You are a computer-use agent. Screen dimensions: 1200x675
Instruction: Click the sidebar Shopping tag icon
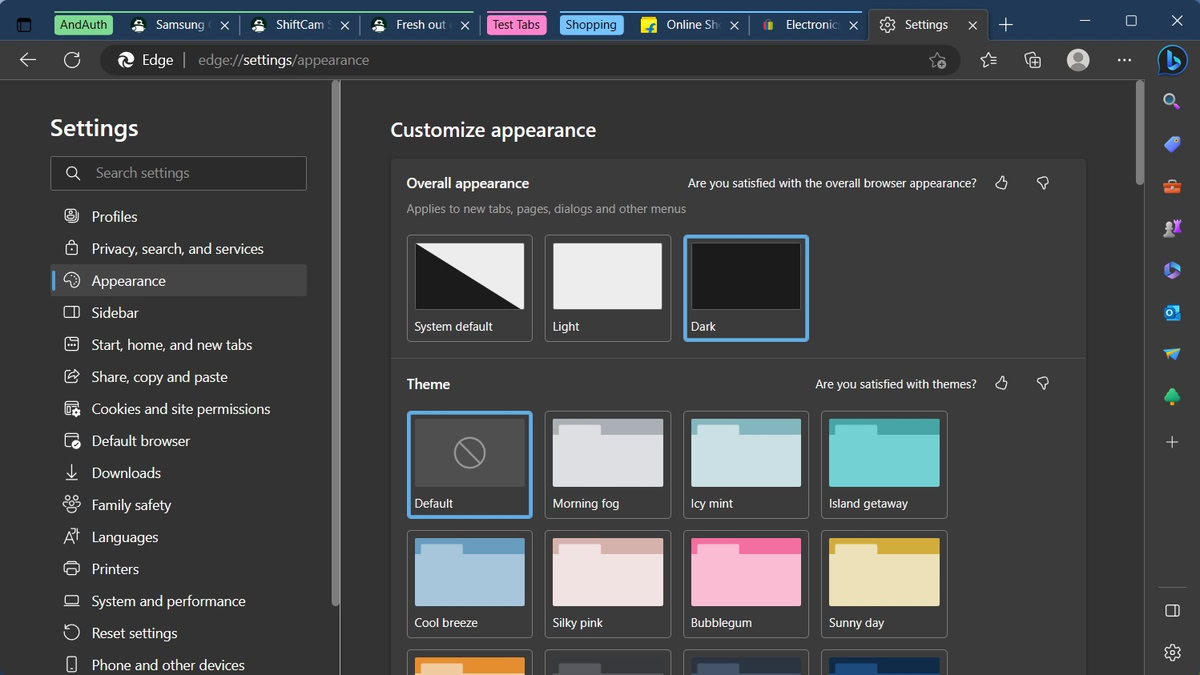tap(1172, 144)
